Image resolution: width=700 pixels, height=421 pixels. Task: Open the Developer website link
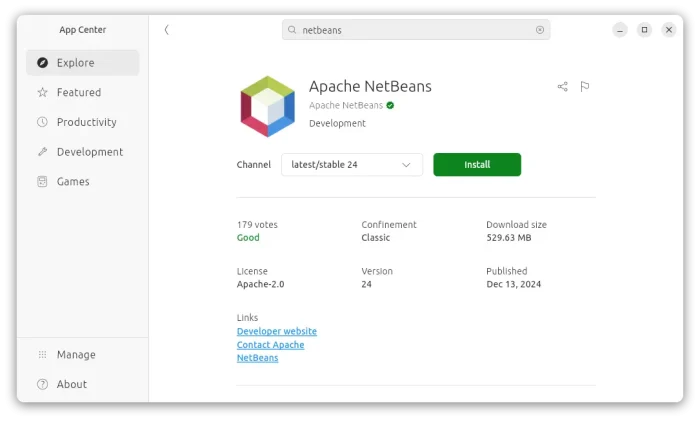pyautogui.click(x=277, y=331)
